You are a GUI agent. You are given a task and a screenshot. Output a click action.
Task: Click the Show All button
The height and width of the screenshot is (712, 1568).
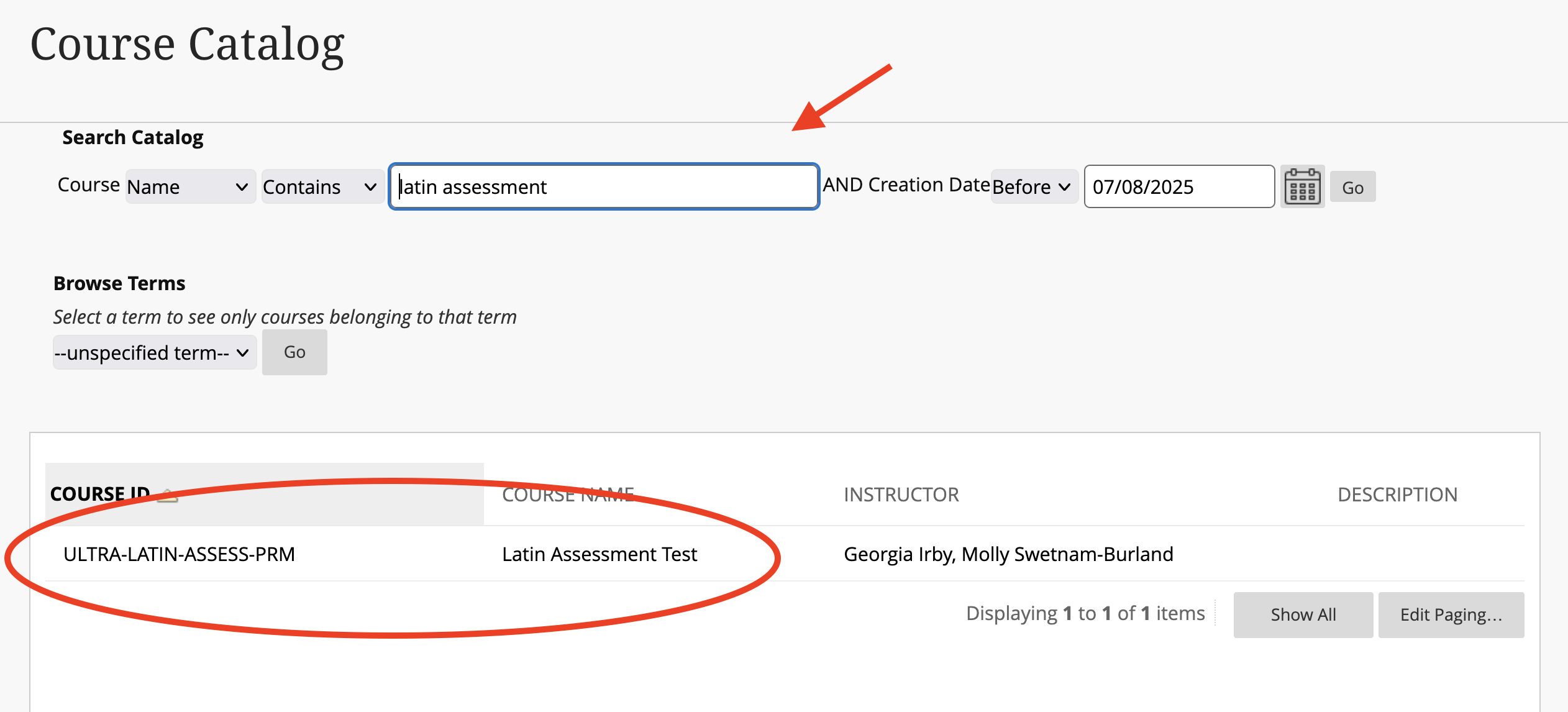click(x=1303, y=614)
